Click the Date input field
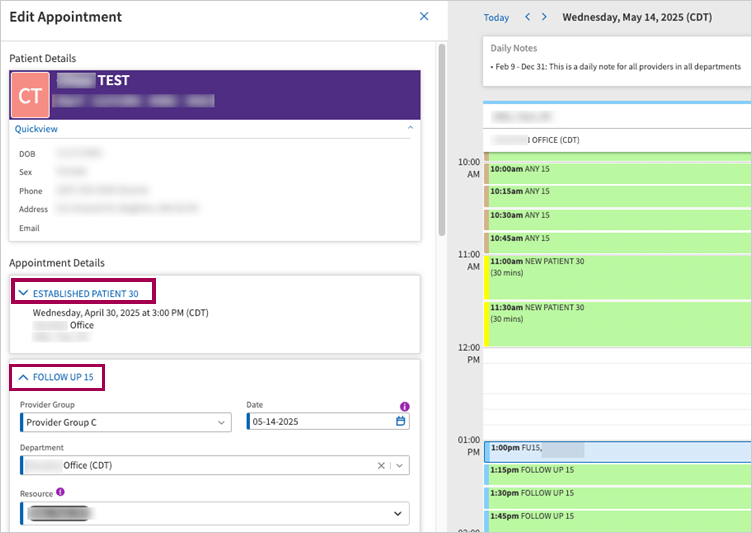This screenshot has width=752, height=533. (318, 422)
